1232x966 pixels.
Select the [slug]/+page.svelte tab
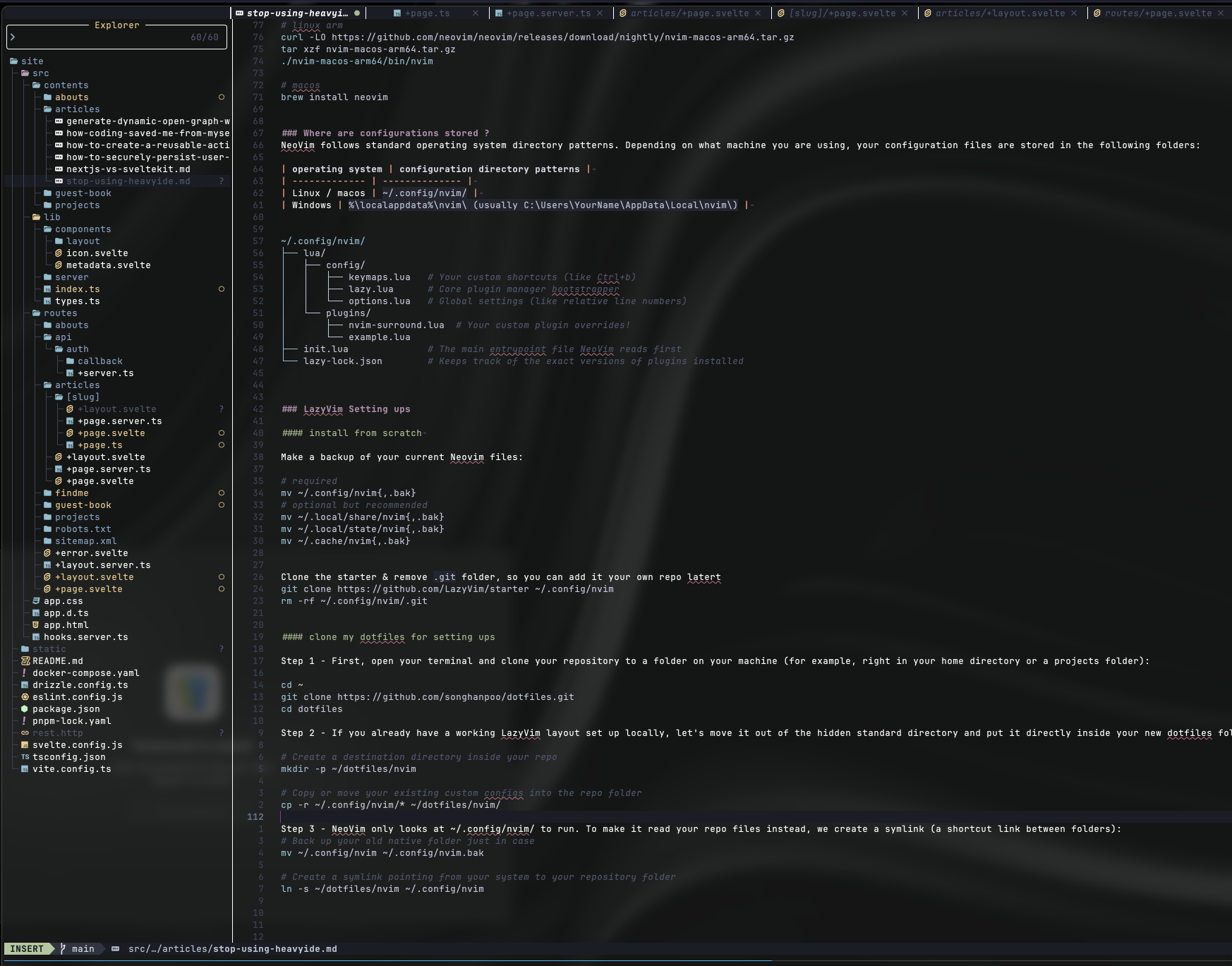click(x=836, y=13)
